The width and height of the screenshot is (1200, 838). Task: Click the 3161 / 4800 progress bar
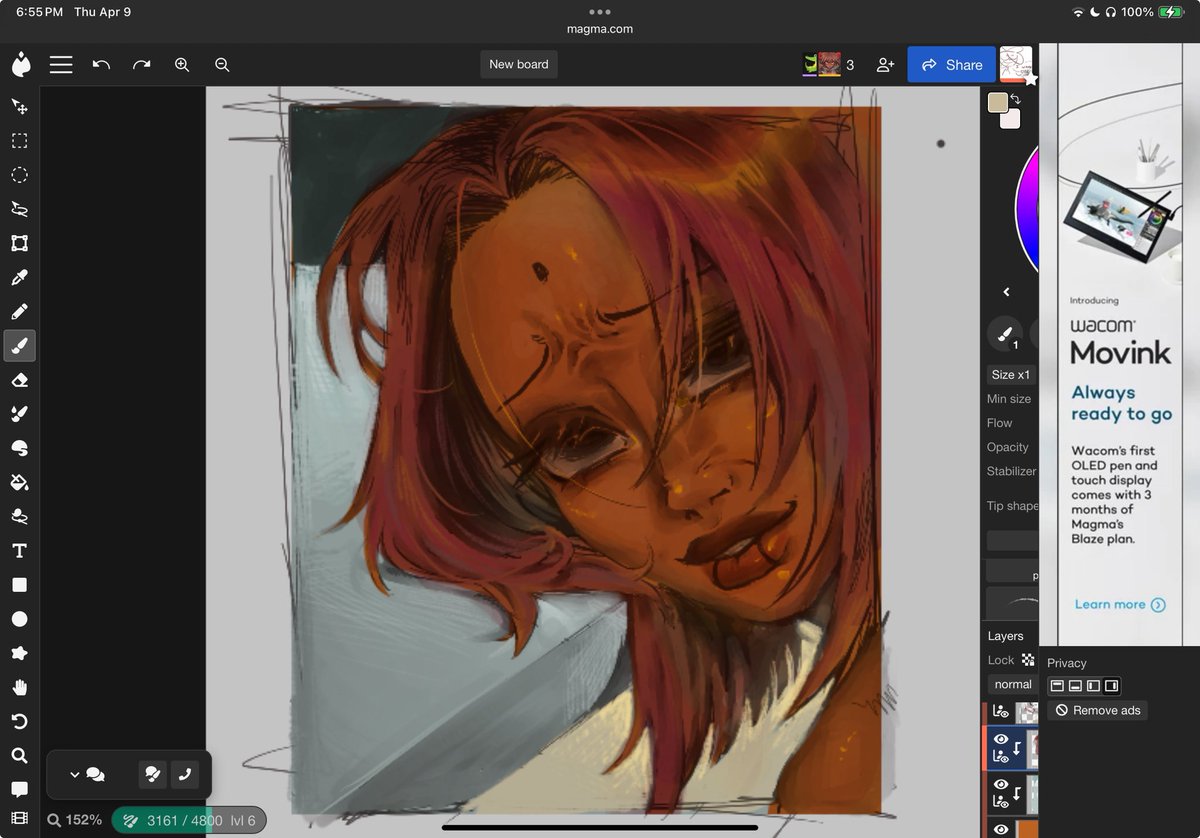(189, 820)
